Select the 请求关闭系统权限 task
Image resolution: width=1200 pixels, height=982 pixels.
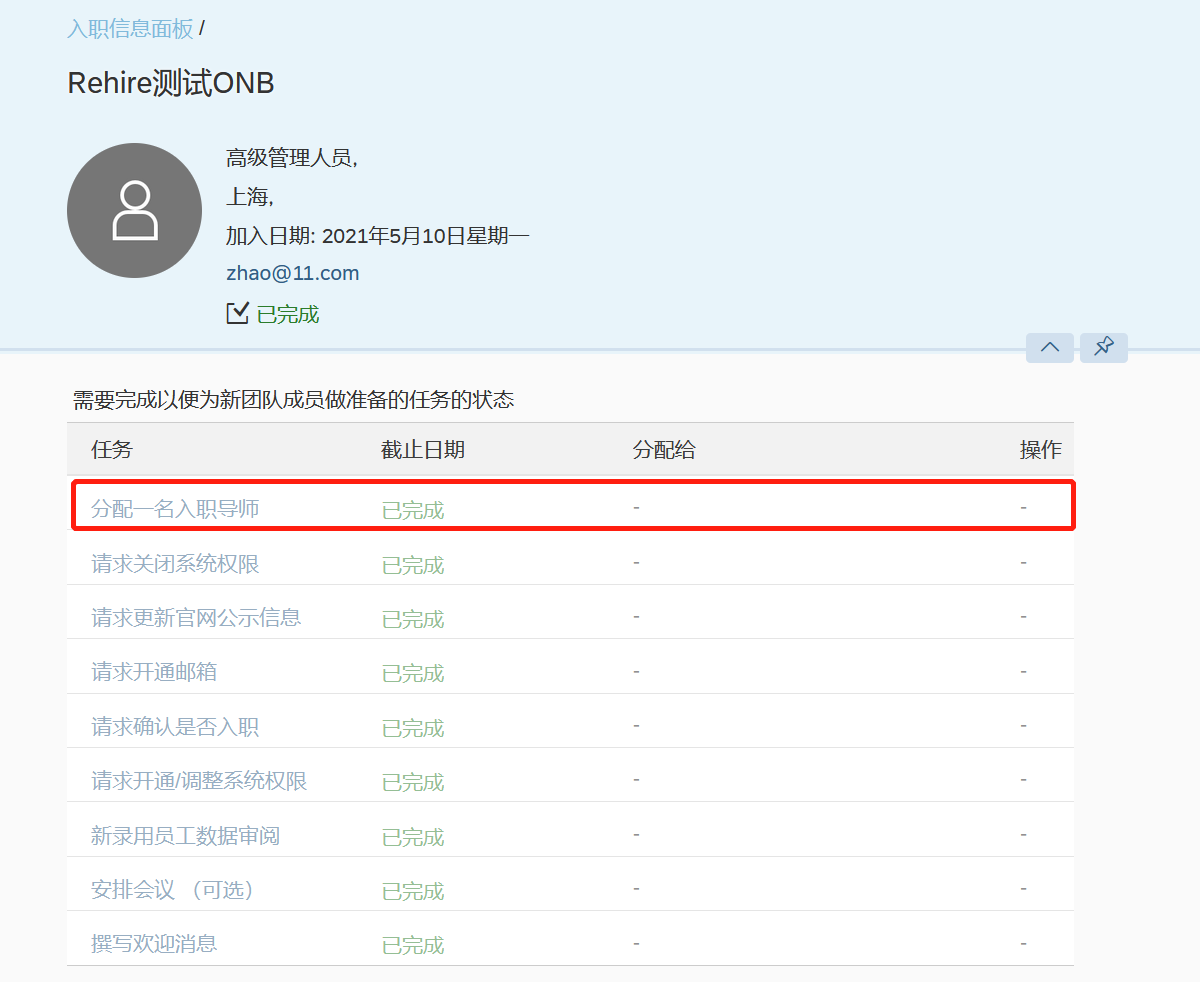175,564
